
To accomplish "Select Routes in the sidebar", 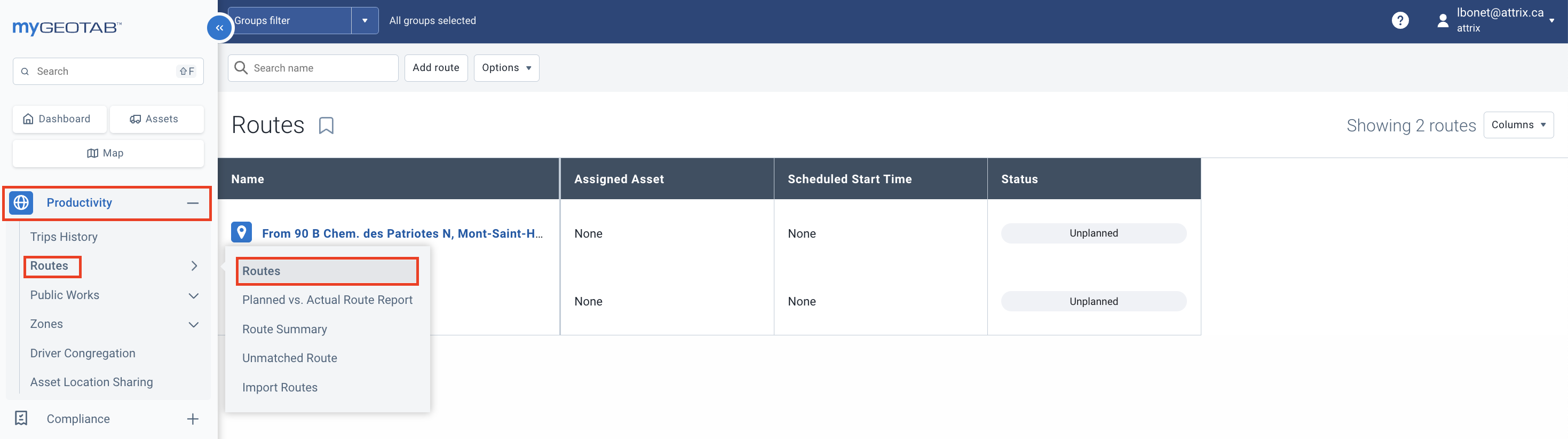I will click(49, 266).
